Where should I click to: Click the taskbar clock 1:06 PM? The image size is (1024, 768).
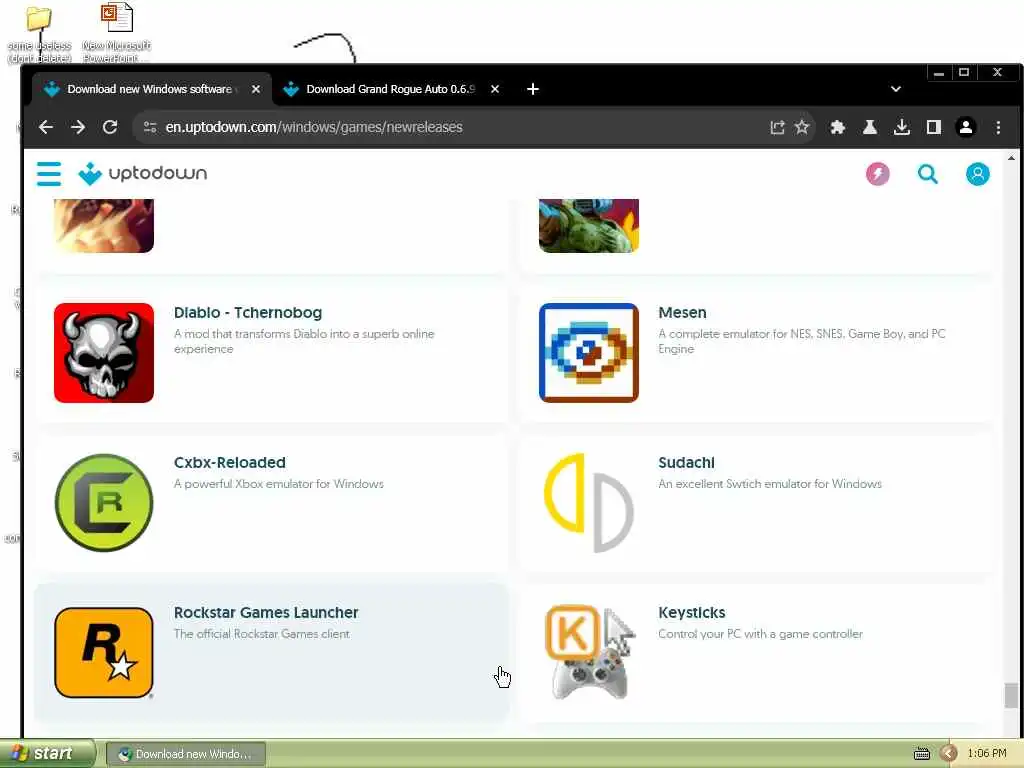[986, 754]
